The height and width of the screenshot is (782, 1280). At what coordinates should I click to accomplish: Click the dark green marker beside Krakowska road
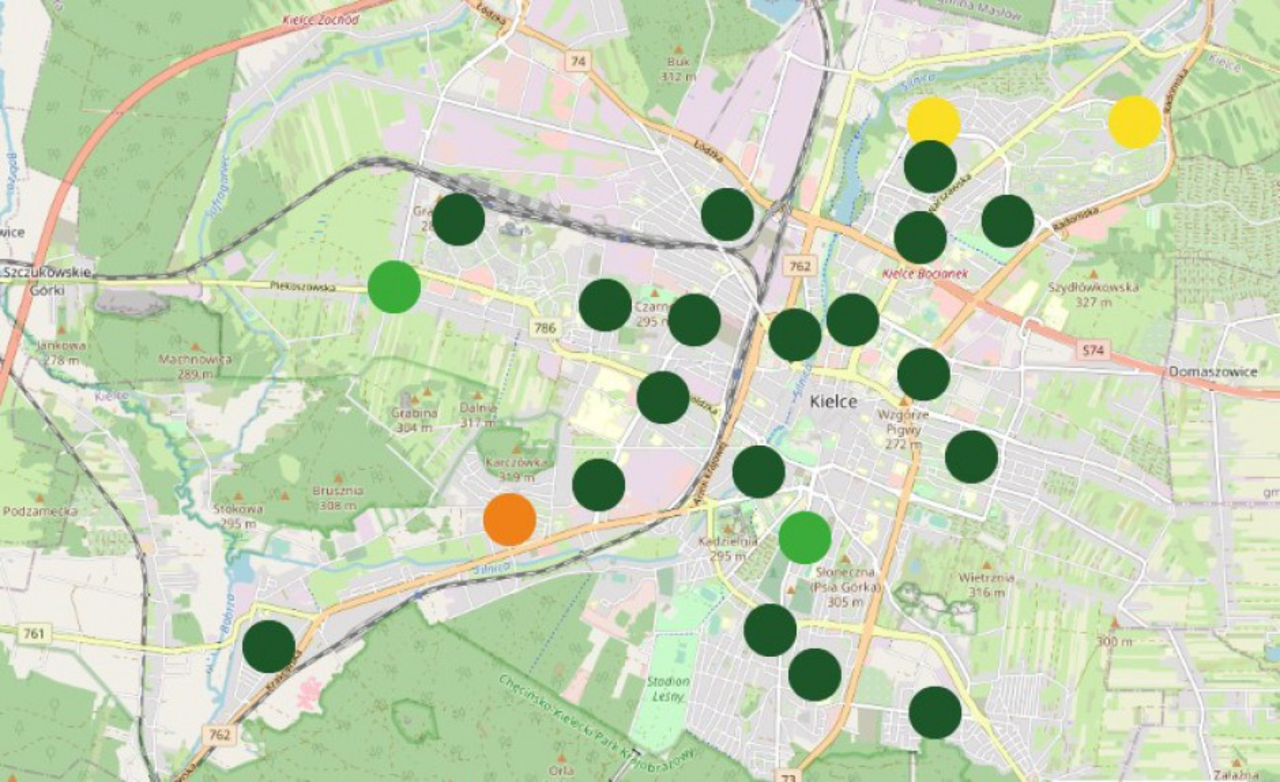(x=269, y=646)
